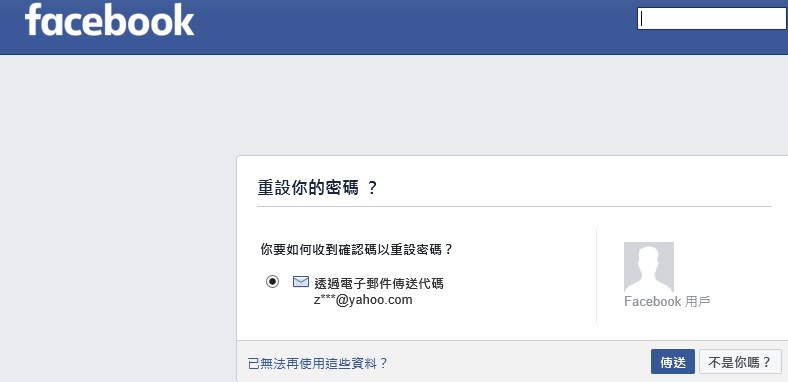Screen dimensions: 788x382
Task: Click the question mark after 重設你的密碼
Action: (x=372, y=188)
